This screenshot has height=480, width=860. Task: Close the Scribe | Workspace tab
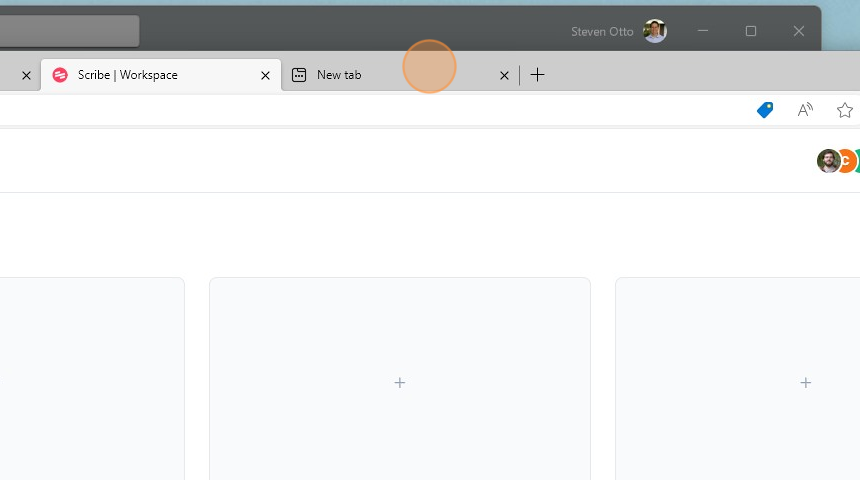point(265,75)
